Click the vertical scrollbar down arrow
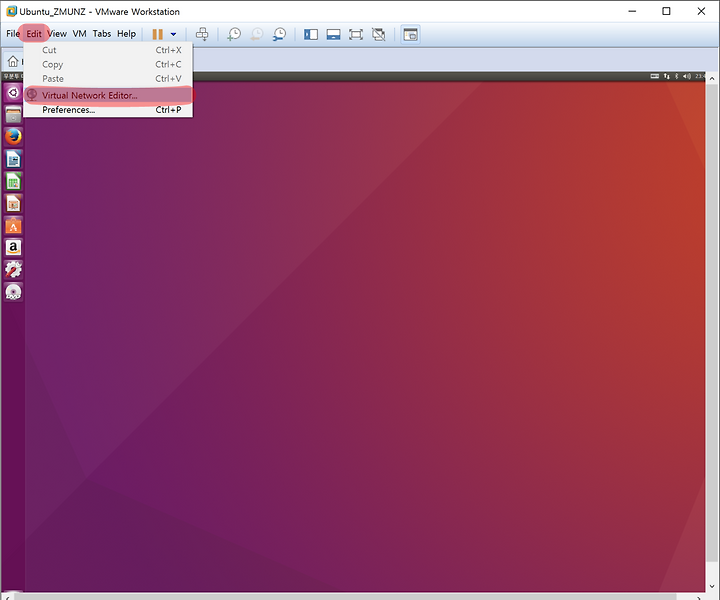This screenshot has width=720, height=600. click(x=712, y=586)
